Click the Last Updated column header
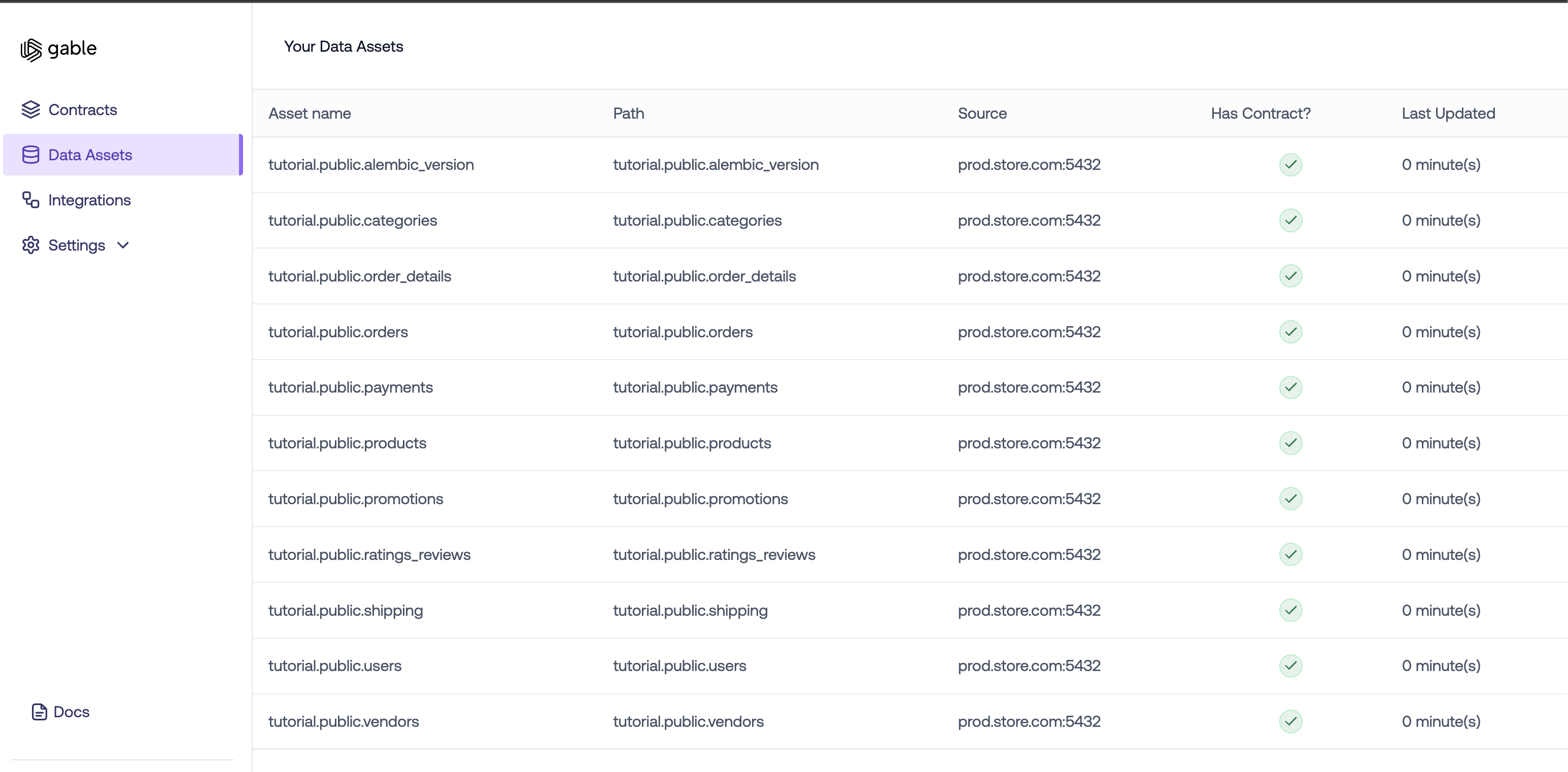The width and height of the screenshot is (1568, 772). click(1447, 113)
